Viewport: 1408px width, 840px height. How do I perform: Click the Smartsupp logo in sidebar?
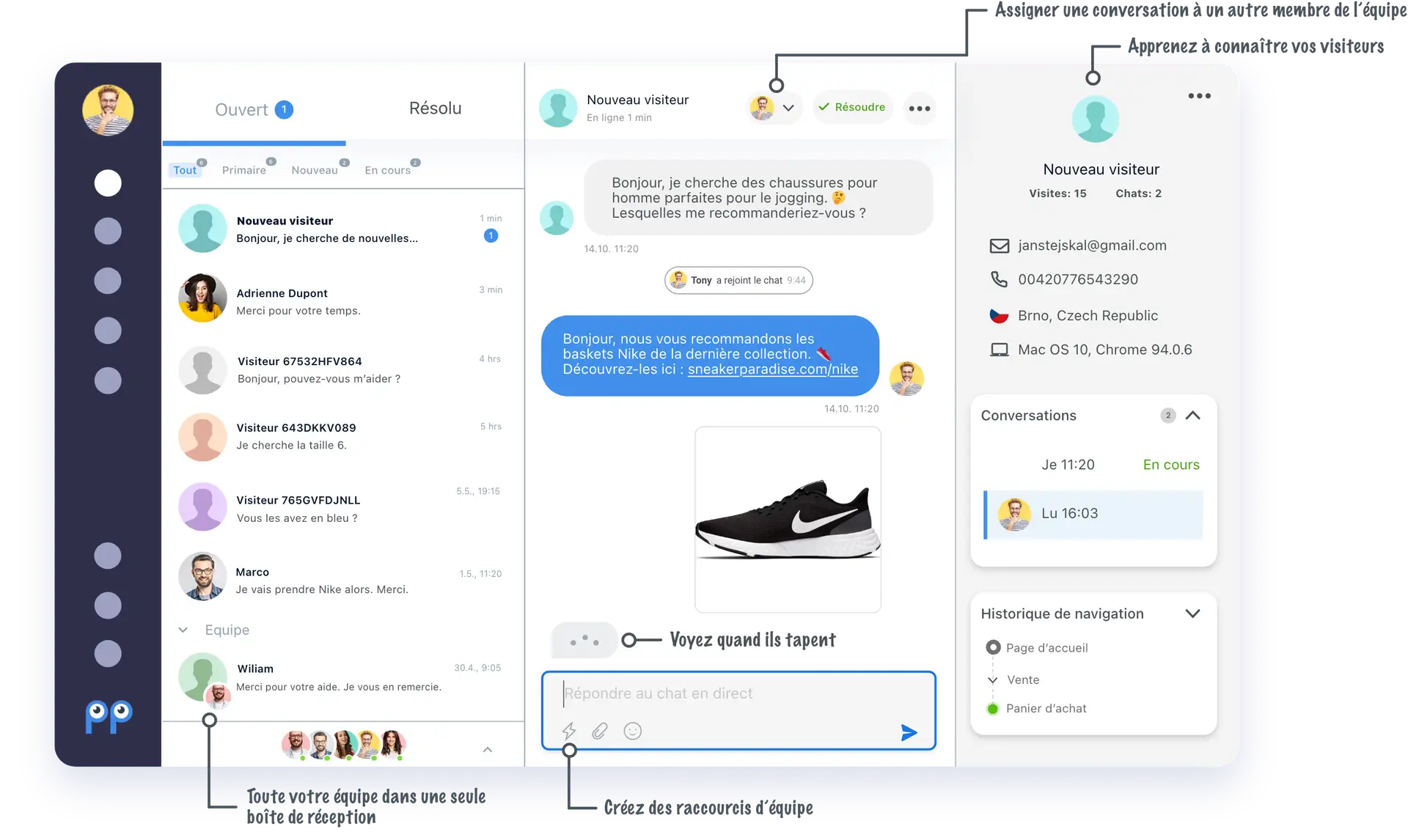coord(109,718)
